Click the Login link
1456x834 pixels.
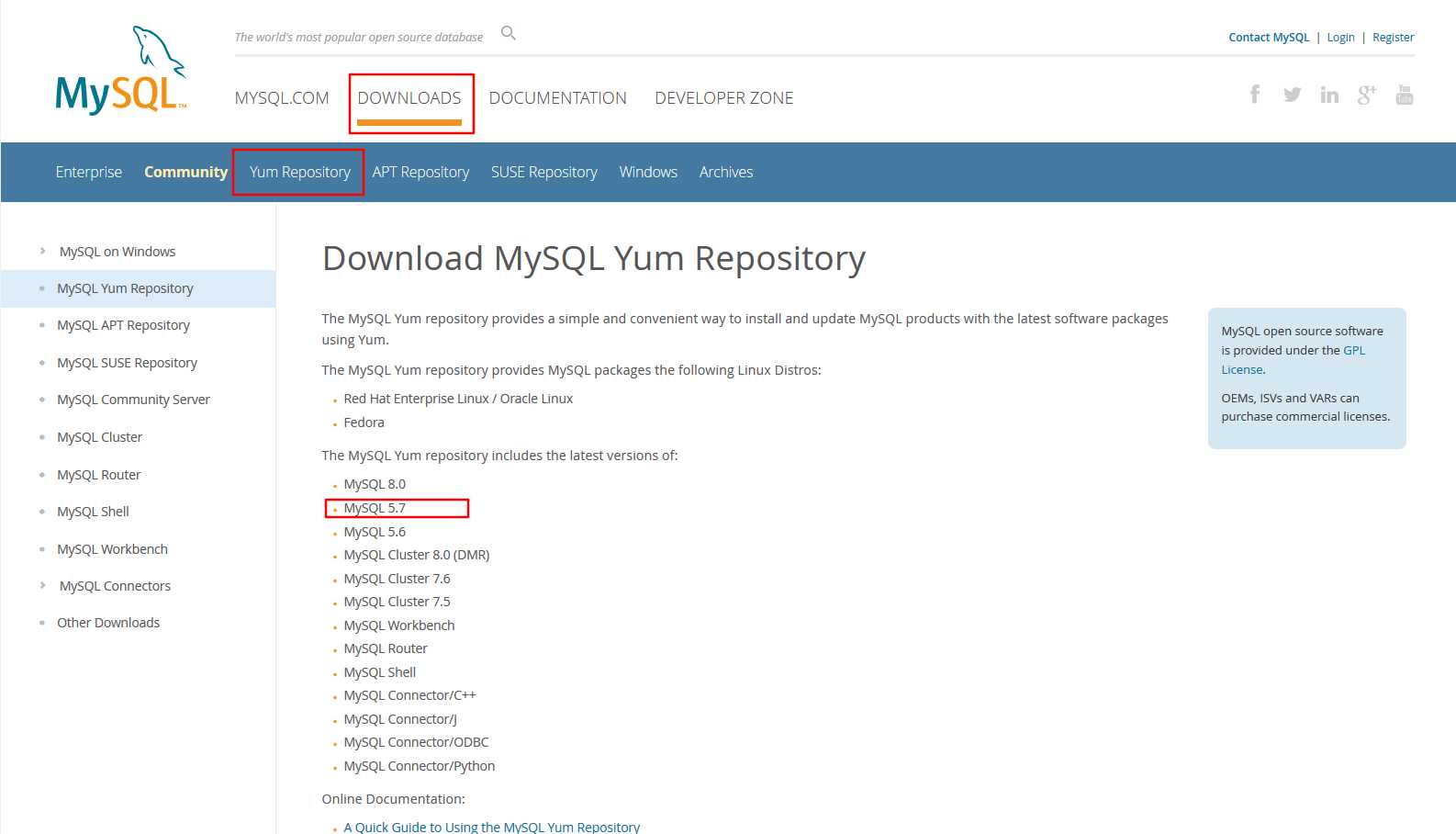point(1340,38)
